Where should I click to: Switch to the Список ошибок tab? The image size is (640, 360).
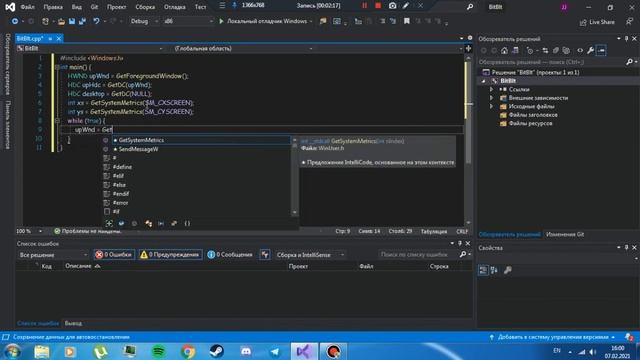click(x=38, y=323)
